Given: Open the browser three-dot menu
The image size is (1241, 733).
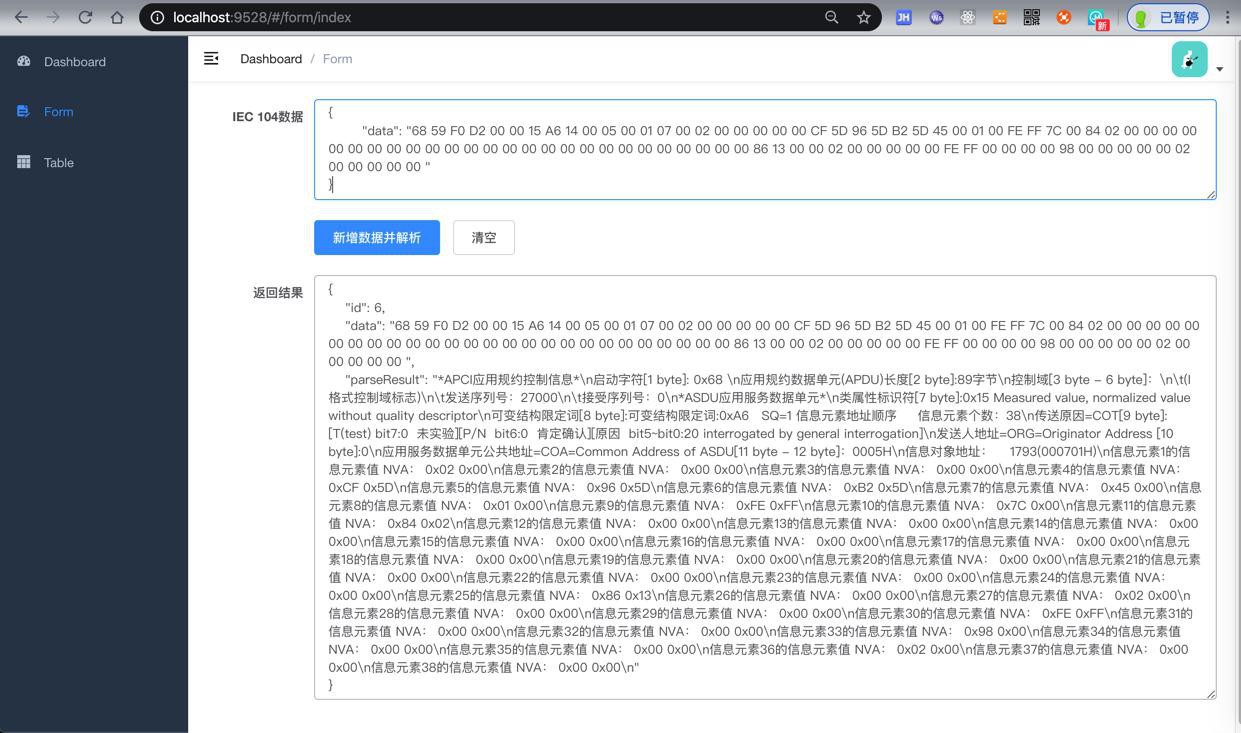Looking at the screenshot, I should coord(1227,17).
